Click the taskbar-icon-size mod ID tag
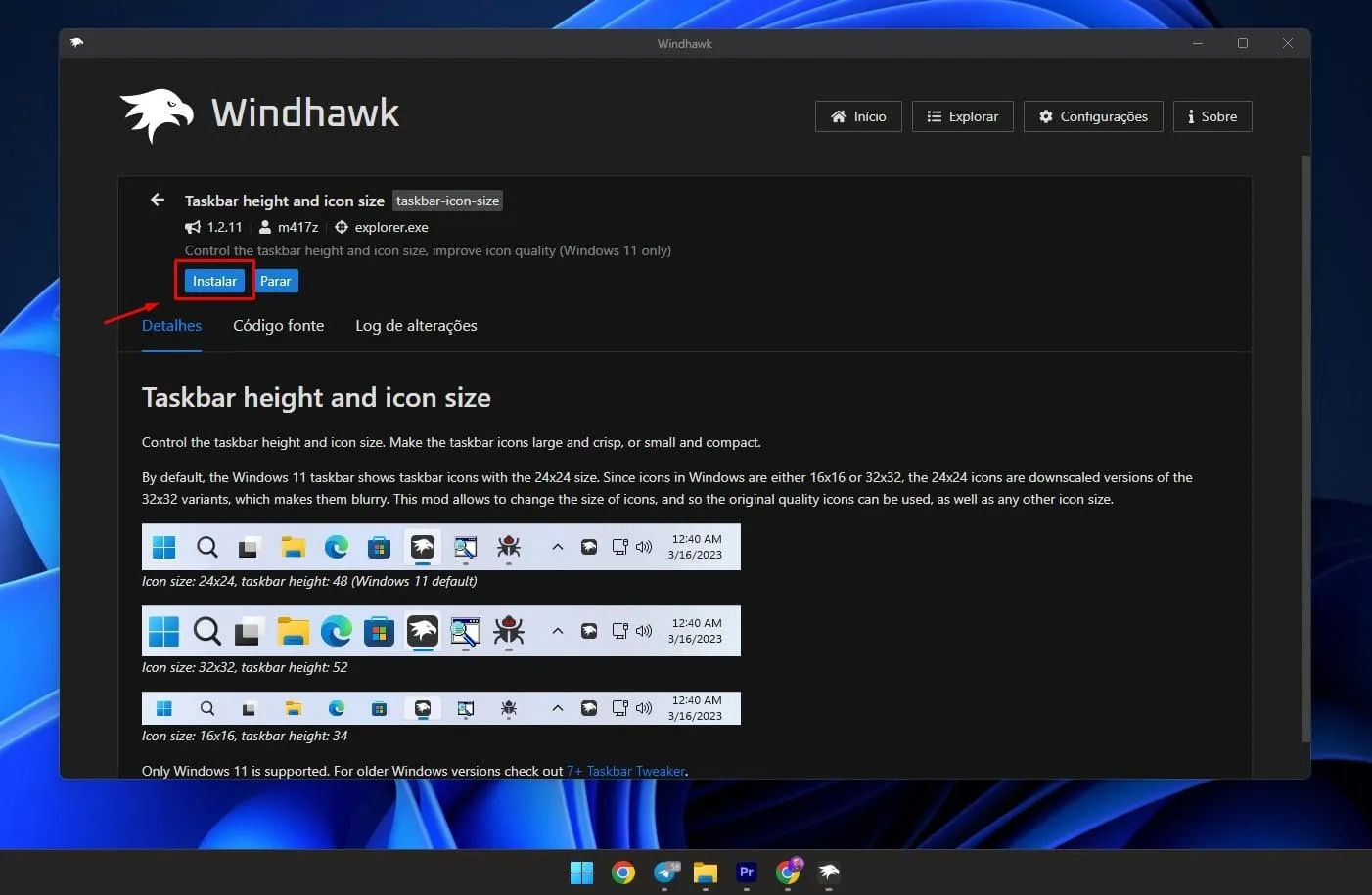Screen dimensions: 1372x895 coord(447,201)
